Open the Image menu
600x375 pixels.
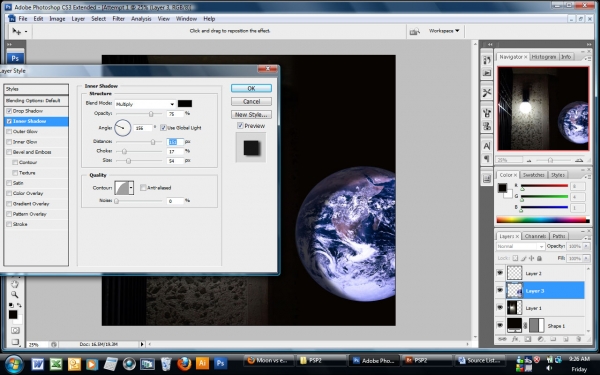[x=57, y=19]
